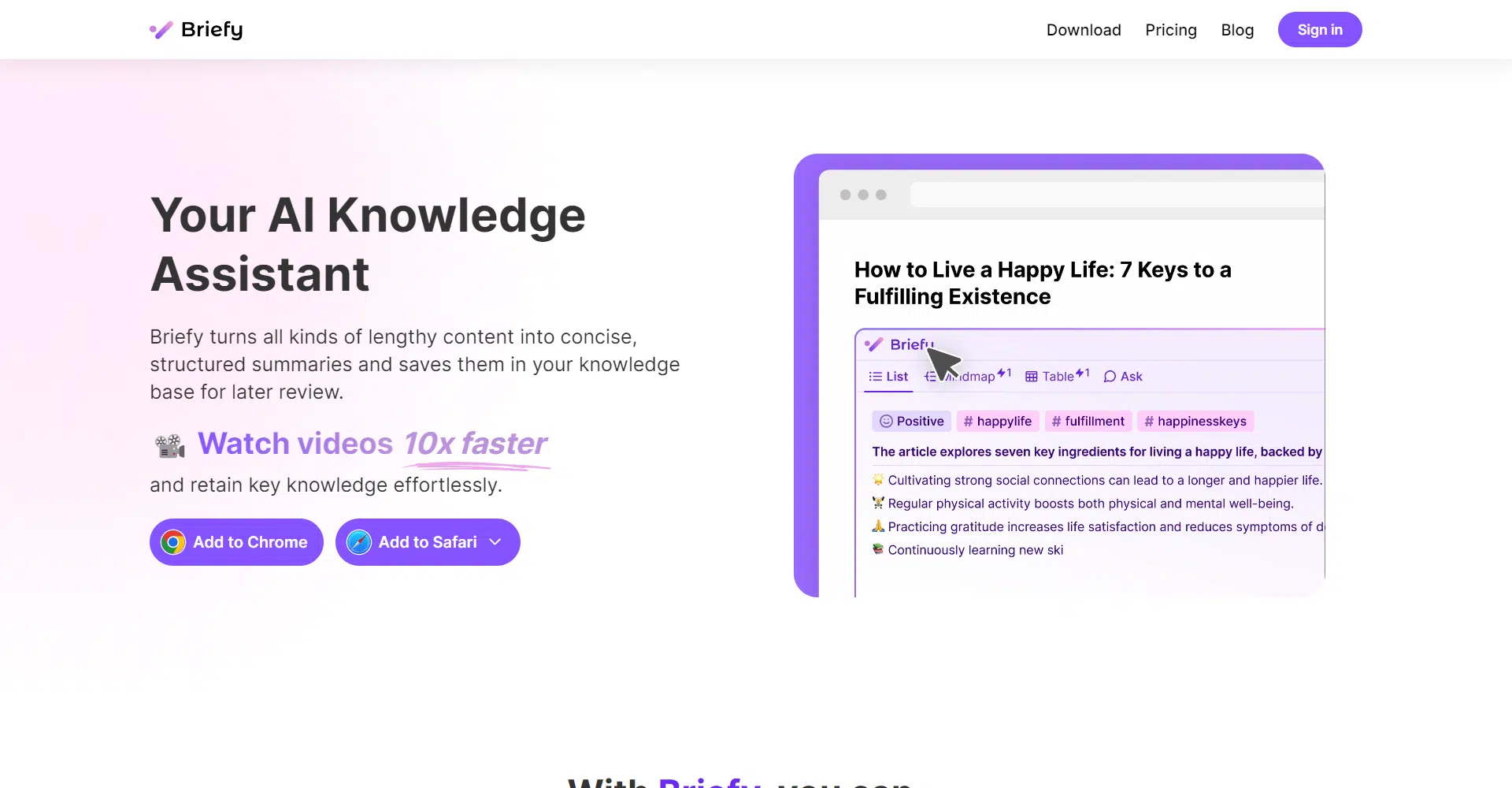
Task: Select the Table tab in preview
Action: [1058, 377]
